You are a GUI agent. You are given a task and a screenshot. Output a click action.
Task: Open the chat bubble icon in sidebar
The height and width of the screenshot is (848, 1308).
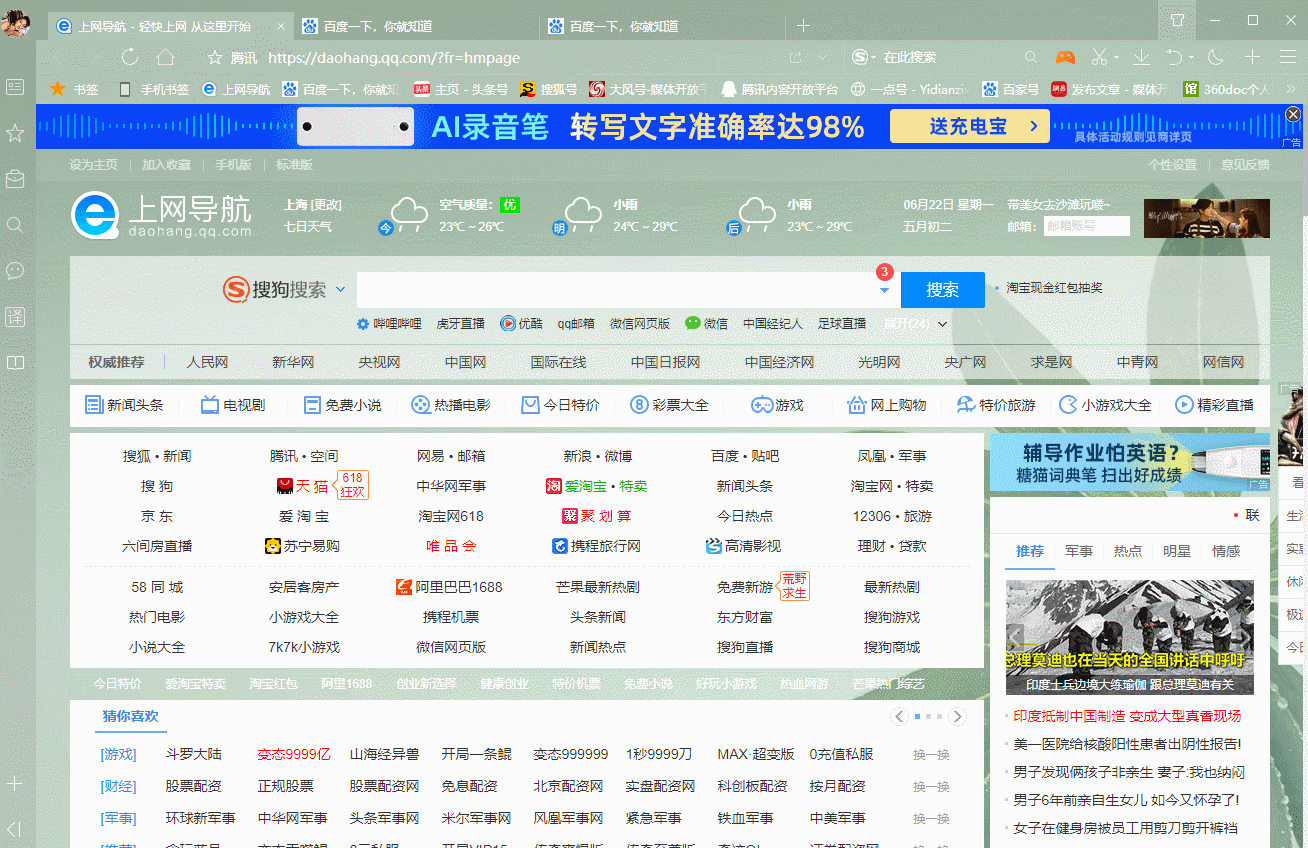[14, 270]
